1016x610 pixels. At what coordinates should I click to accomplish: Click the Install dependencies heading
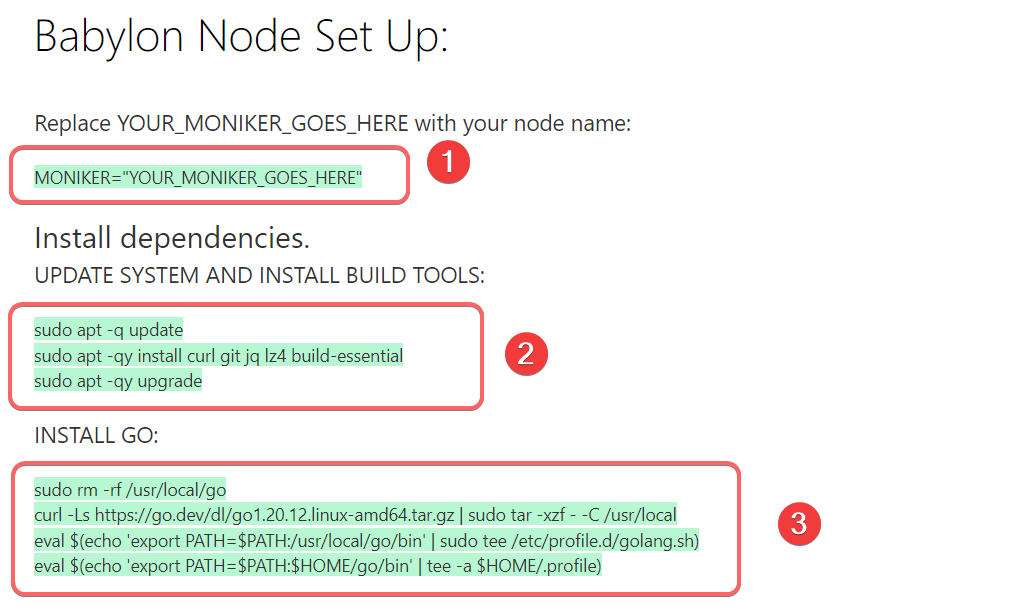[x=172, y=238]
